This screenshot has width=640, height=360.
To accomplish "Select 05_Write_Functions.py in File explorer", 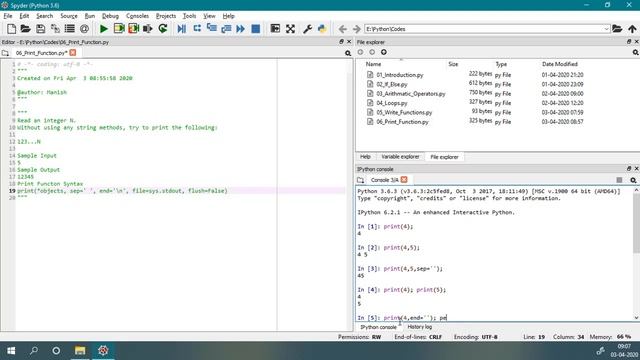I will point(404,113).
